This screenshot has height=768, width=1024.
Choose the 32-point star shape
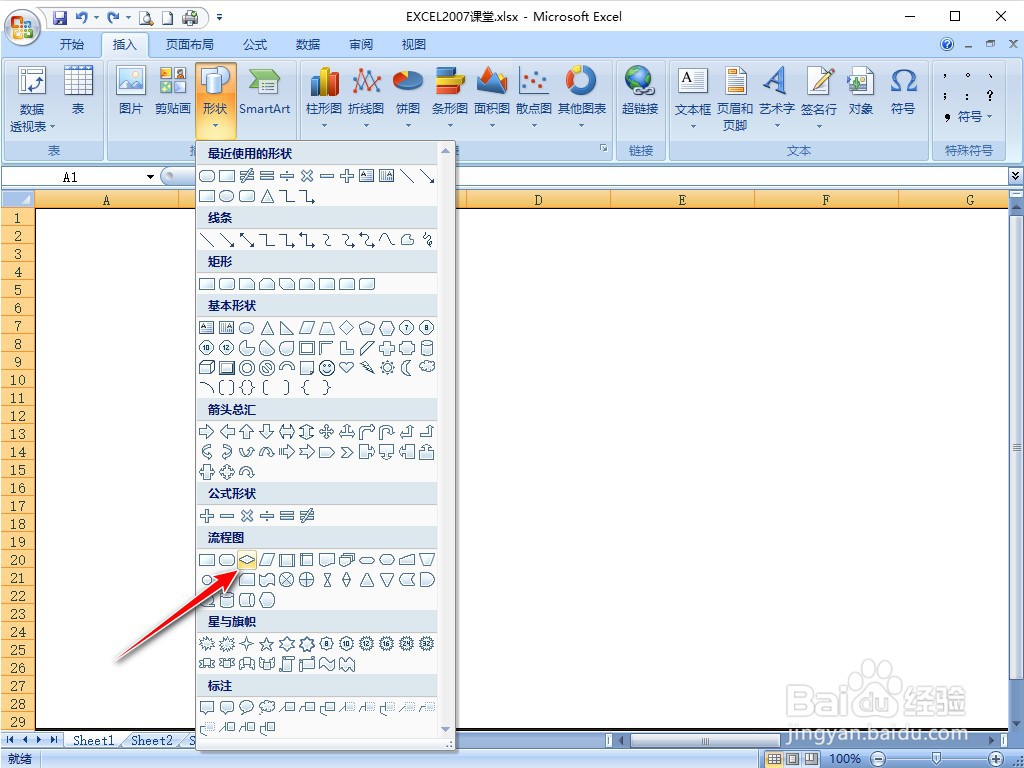pos(427,644)
